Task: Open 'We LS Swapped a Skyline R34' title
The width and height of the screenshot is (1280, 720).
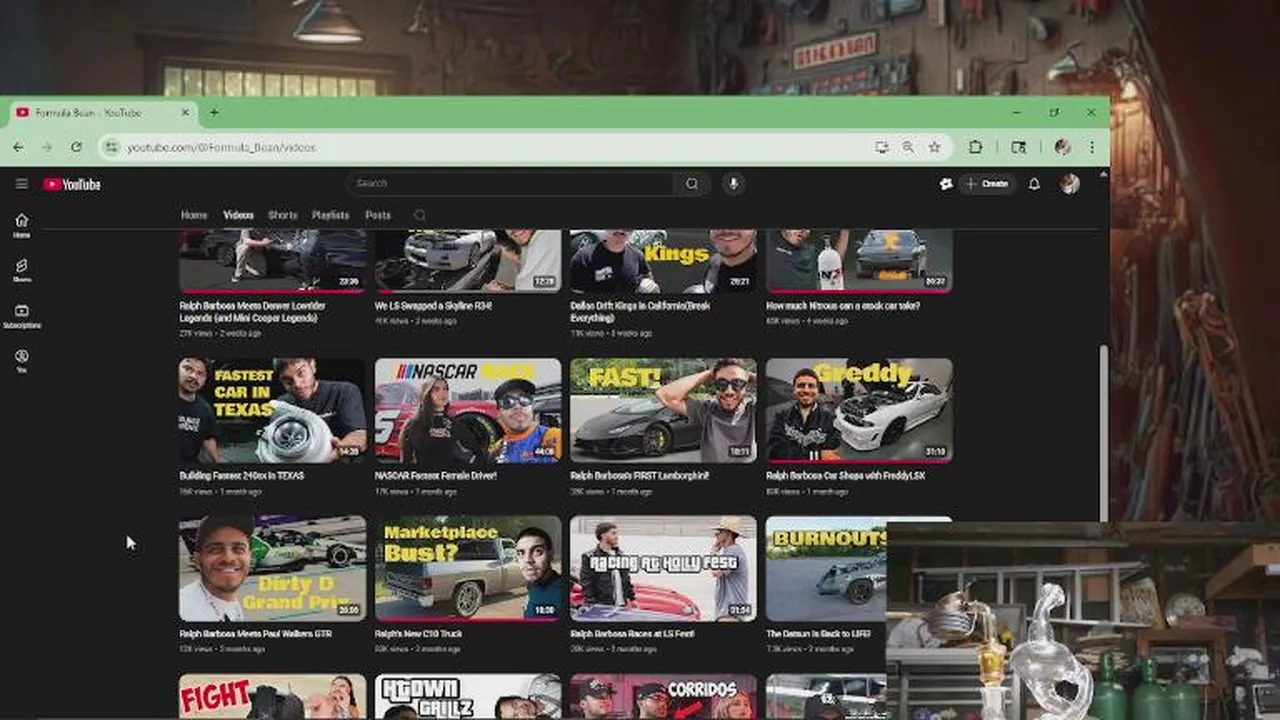Action: click(433, 306)
